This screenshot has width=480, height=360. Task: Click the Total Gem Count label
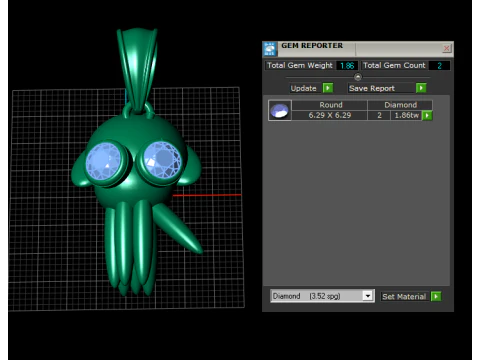tap(394, 65)
